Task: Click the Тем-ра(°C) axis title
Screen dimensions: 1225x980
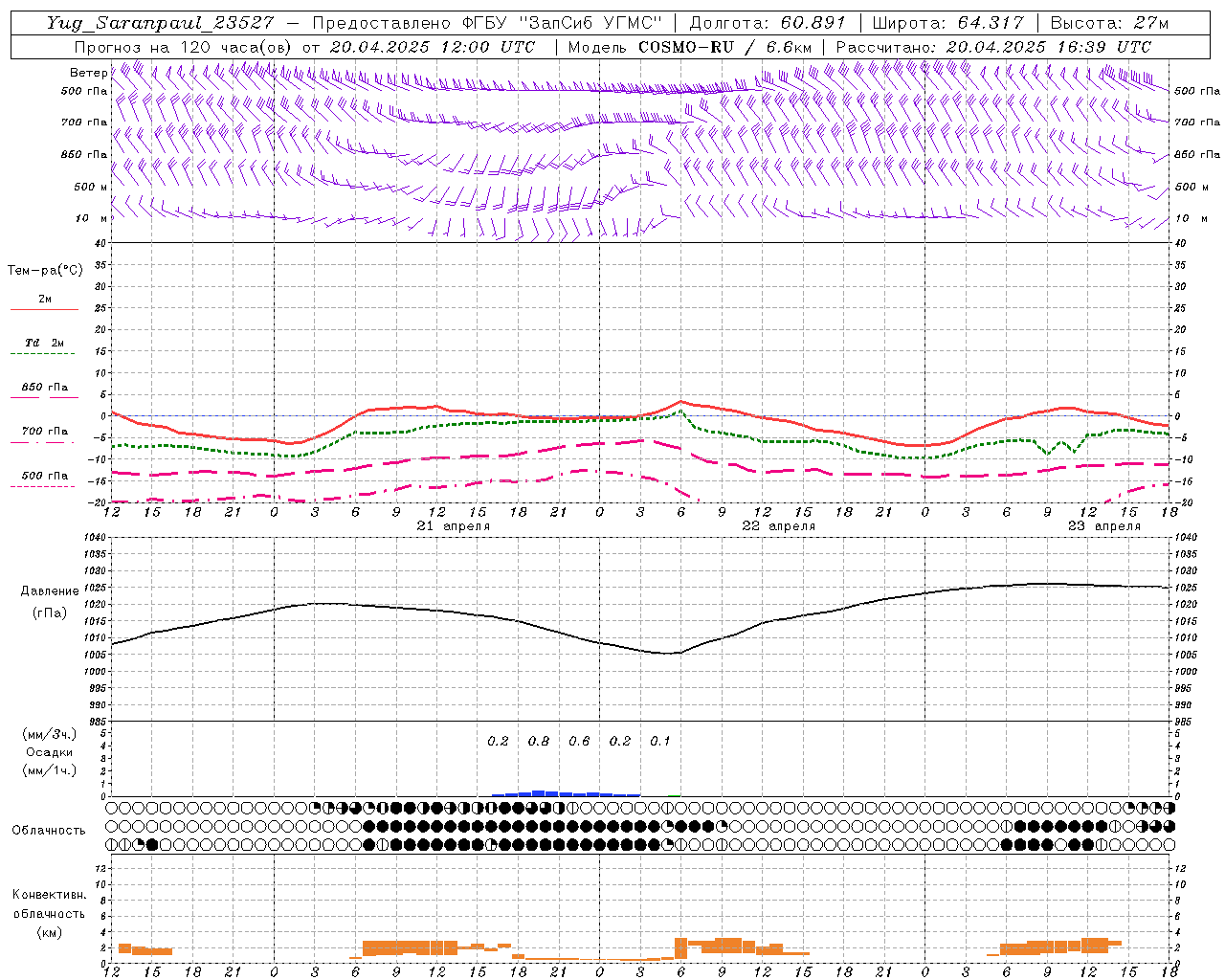Action: click(x=45, y=271)
